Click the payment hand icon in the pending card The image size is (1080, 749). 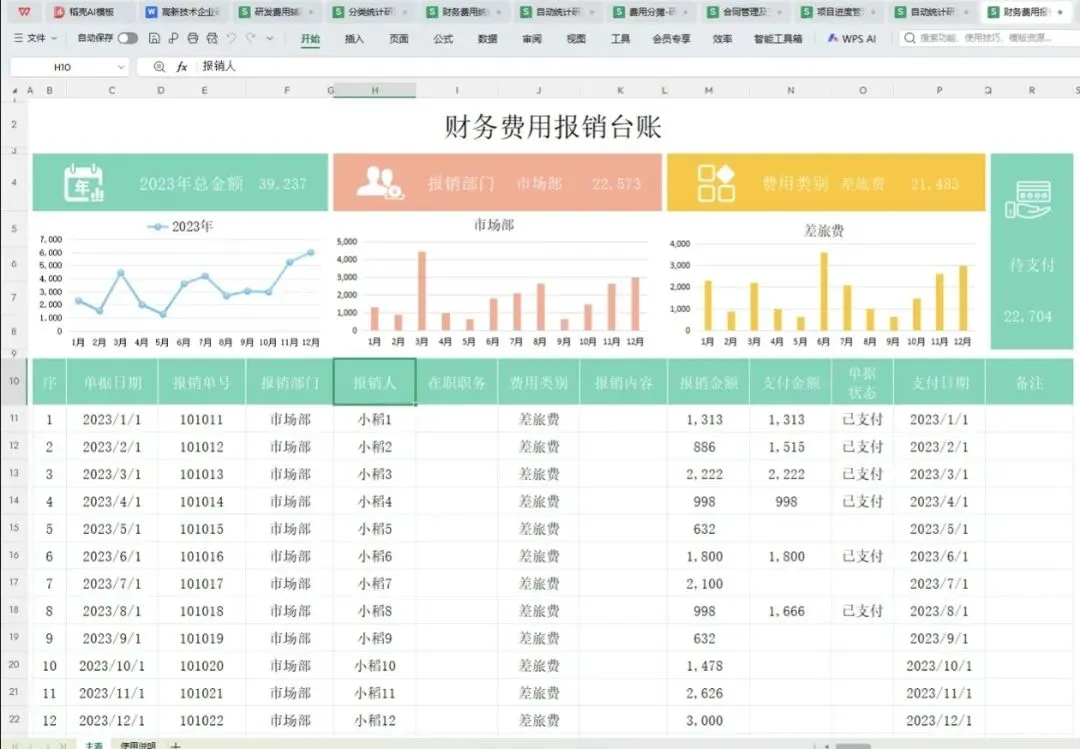point(1028,200)
